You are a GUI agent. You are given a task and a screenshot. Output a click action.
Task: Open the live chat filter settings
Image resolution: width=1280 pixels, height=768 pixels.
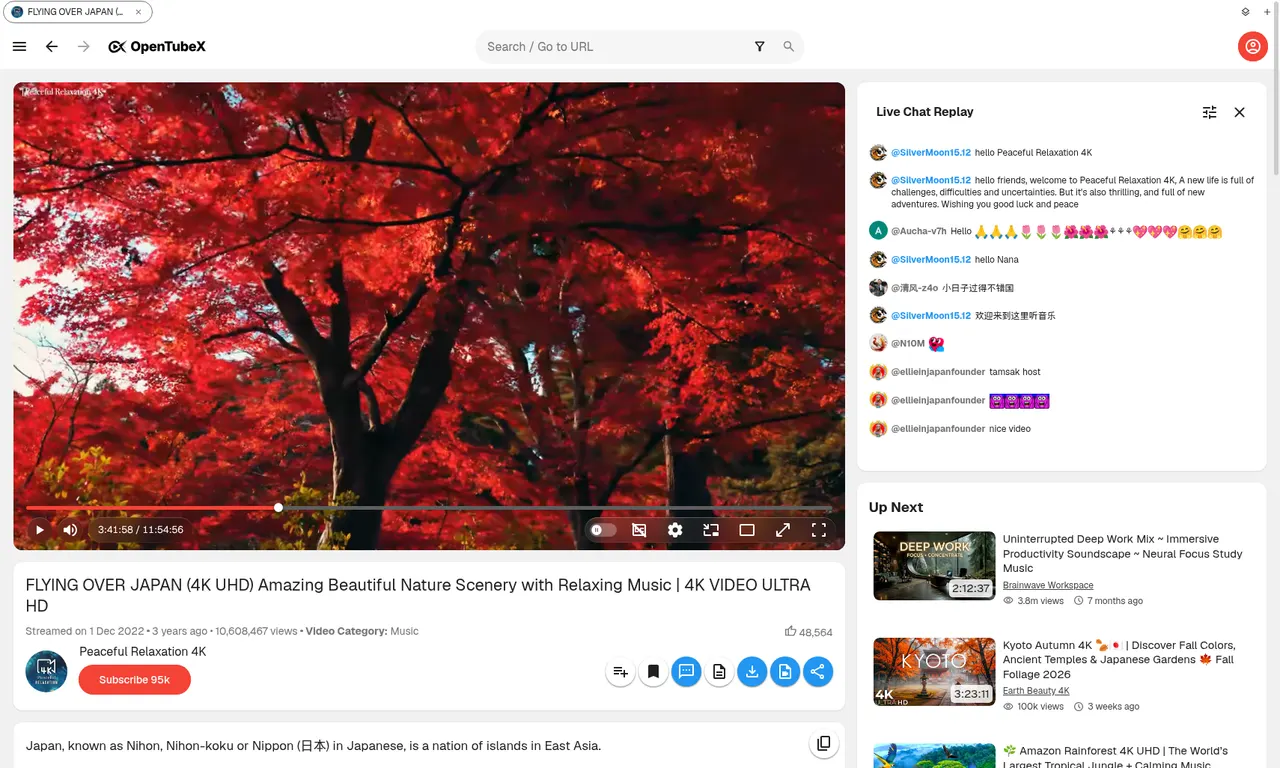[1210, 113]
